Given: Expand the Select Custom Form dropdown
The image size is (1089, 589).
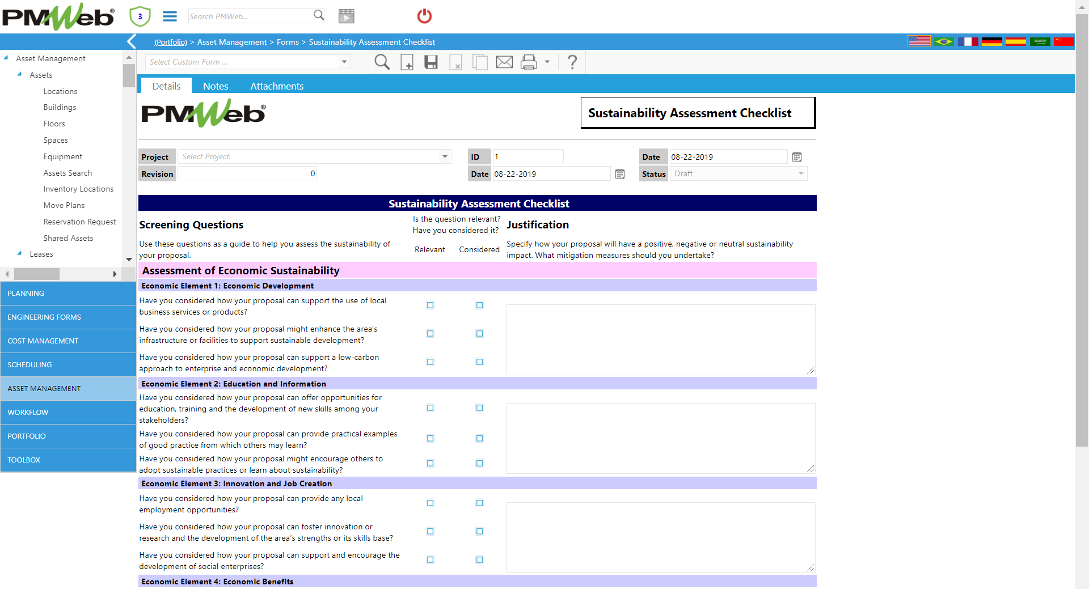Looking at the screenshot, I should pos(345,62).
